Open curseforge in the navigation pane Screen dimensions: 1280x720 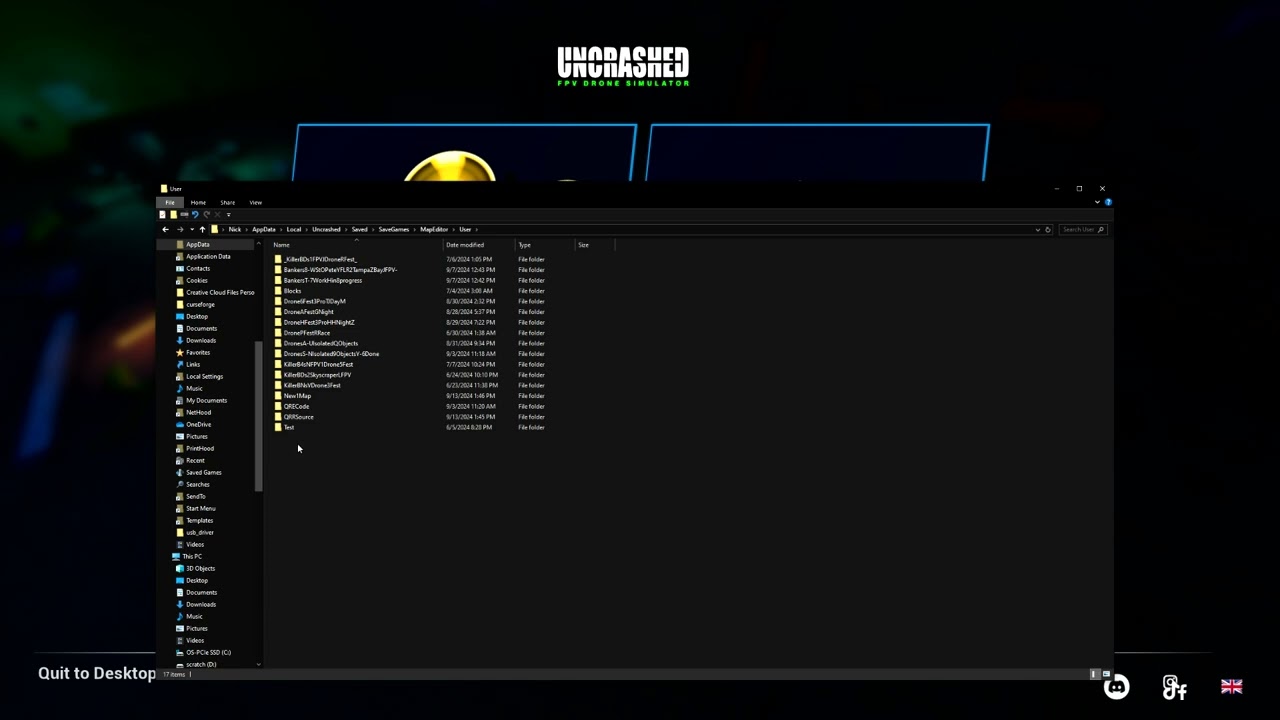pyautogui.click(x=200, y=304)
